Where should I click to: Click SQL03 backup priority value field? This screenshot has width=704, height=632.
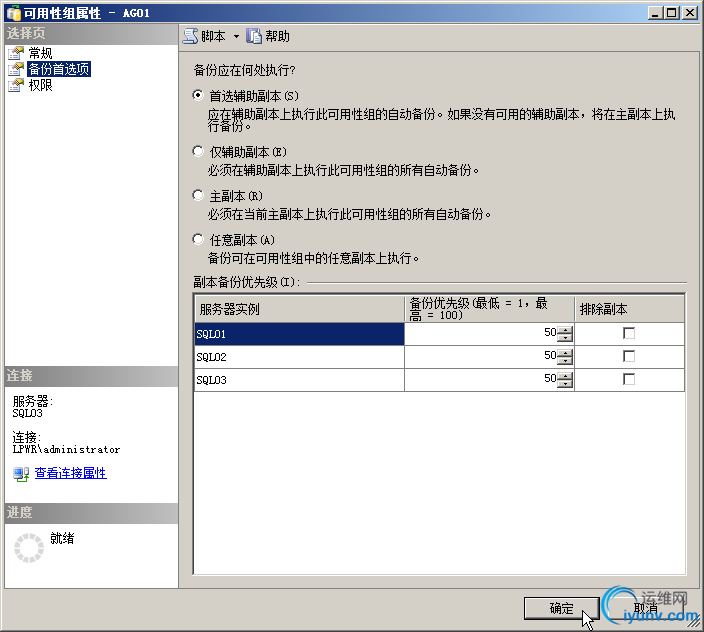pyautogui.click(x=481, y=379)
